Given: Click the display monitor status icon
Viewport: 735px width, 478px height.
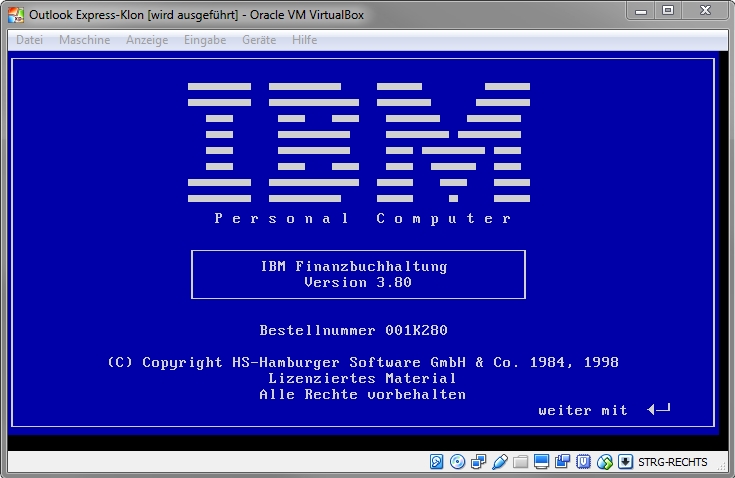Looking at the screenshot, I should pyautogui.click(x=541, y=462).
